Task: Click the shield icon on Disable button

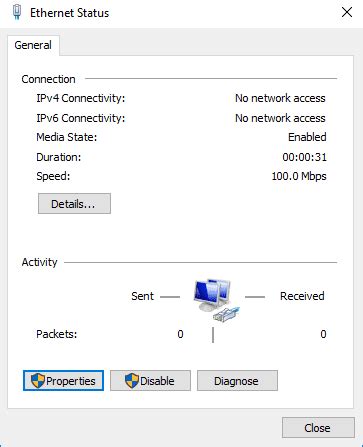Action: (x=132, y=380)
